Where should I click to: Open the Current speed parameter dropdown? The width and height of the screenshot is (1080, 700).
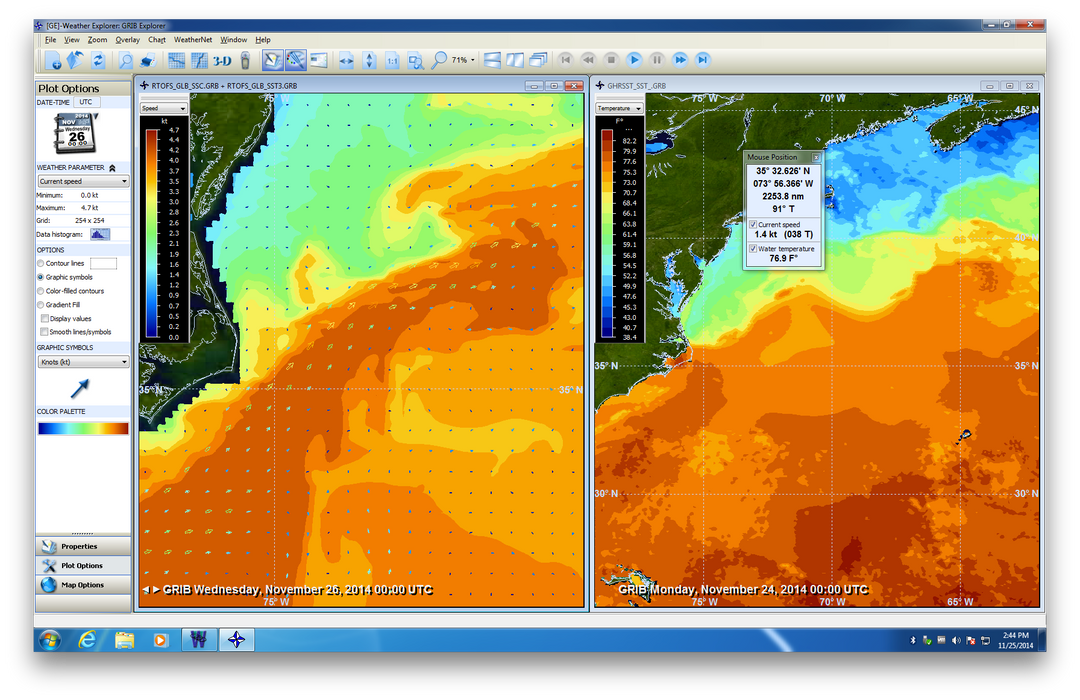(x=83, y=181)
